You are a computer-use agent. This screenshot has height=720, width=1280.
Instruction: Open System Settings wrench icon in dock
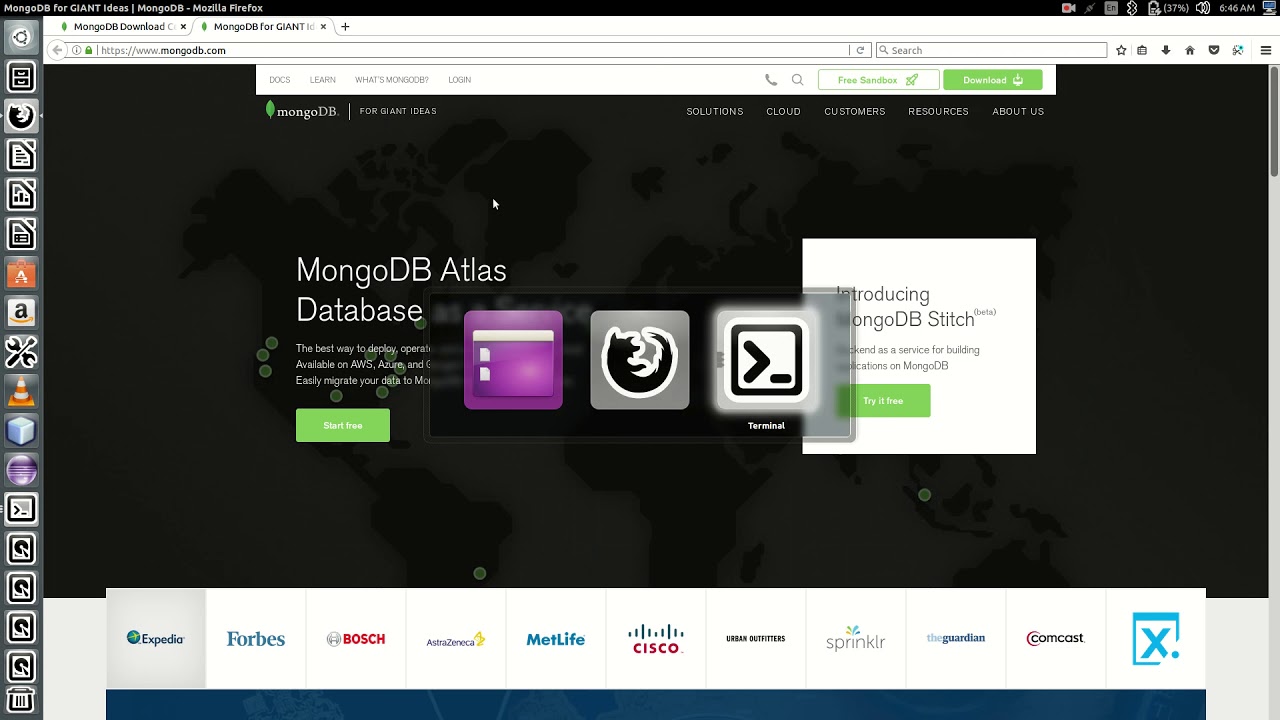21,352
